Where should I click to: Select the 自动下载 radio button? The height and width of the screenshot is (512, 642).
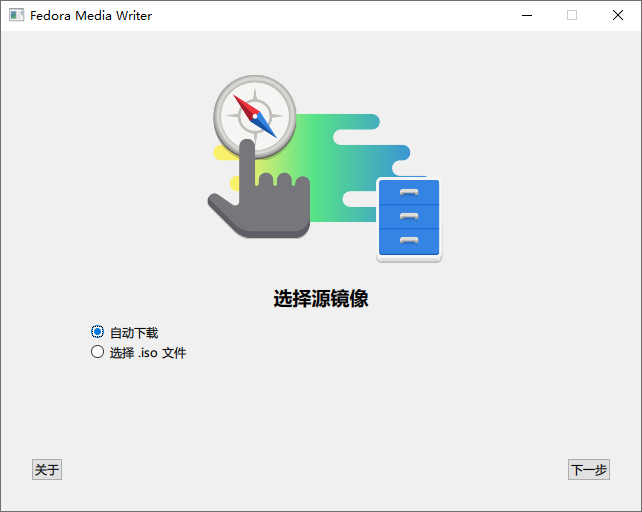(97, 332)
